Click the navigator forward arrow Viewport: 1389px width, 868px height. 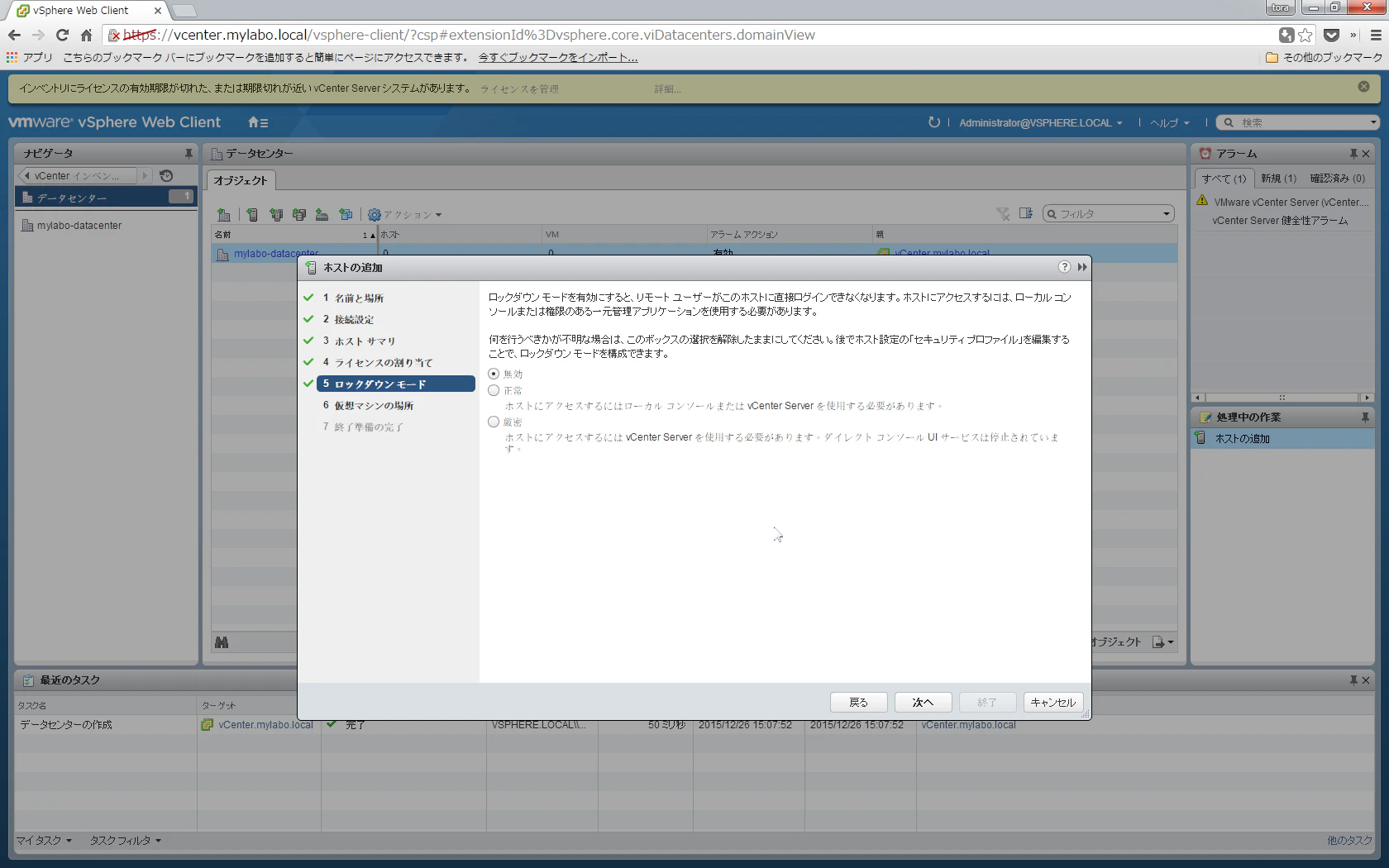[145, 175]
